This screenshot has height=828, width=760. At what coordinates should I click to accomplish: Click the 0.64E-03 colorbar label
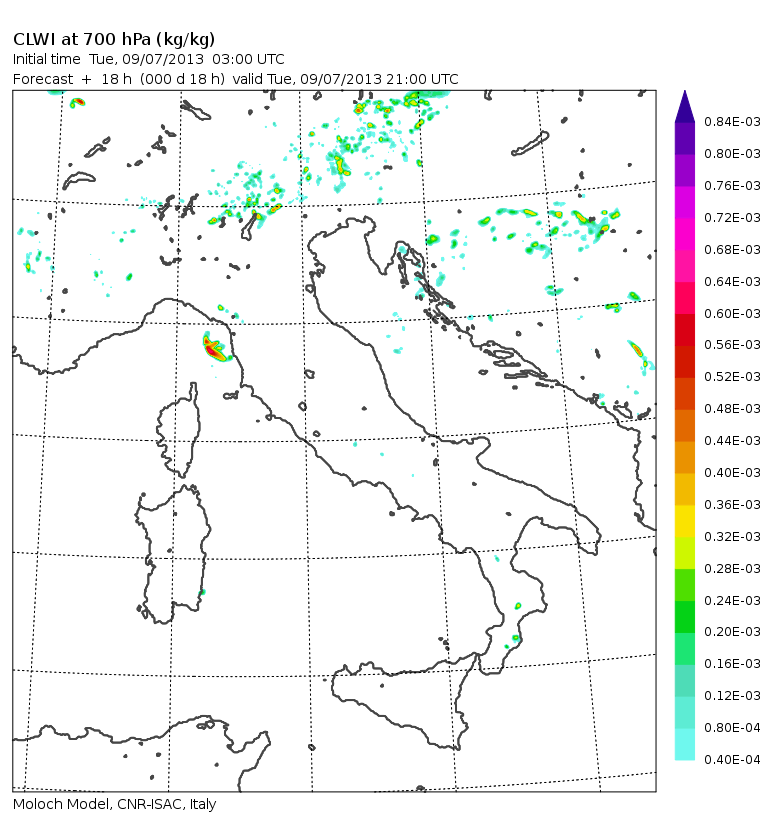(732, 281)
